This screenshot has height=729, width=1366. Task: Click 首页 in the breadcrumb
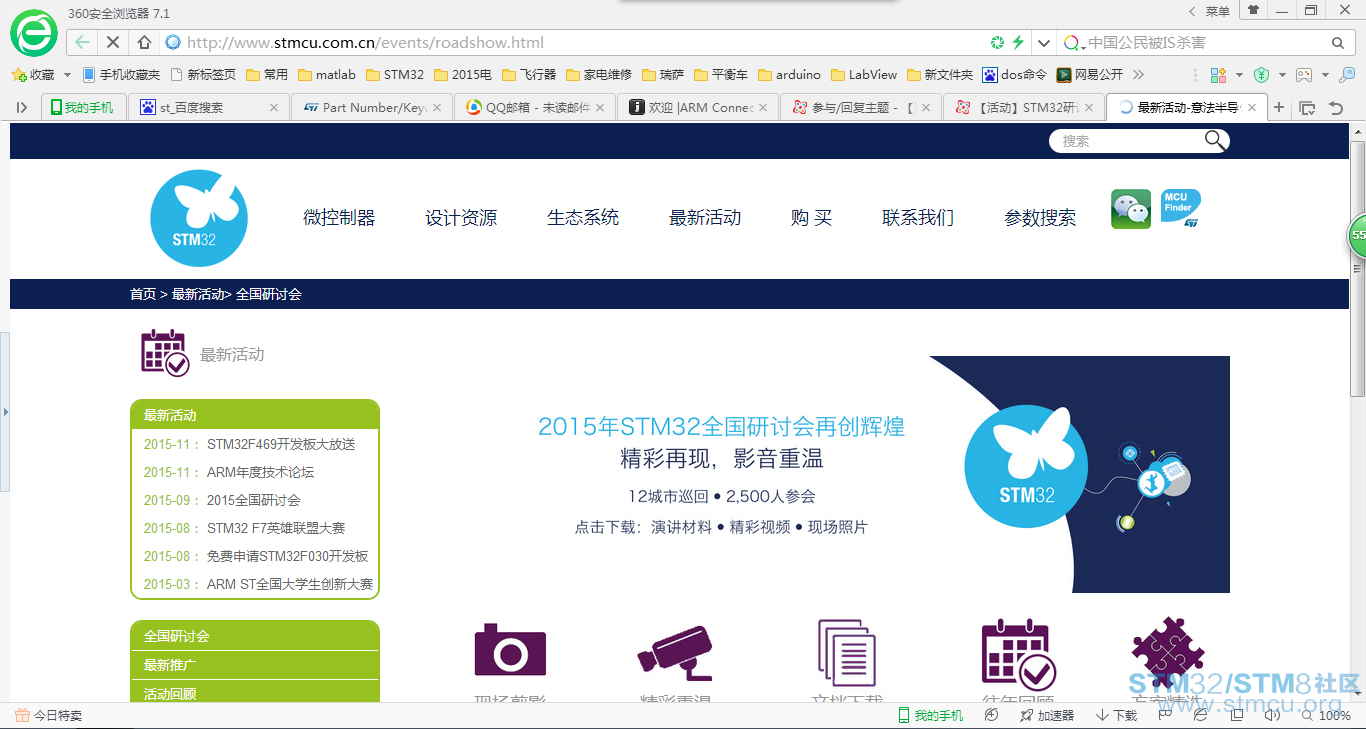tap(143, 294)
